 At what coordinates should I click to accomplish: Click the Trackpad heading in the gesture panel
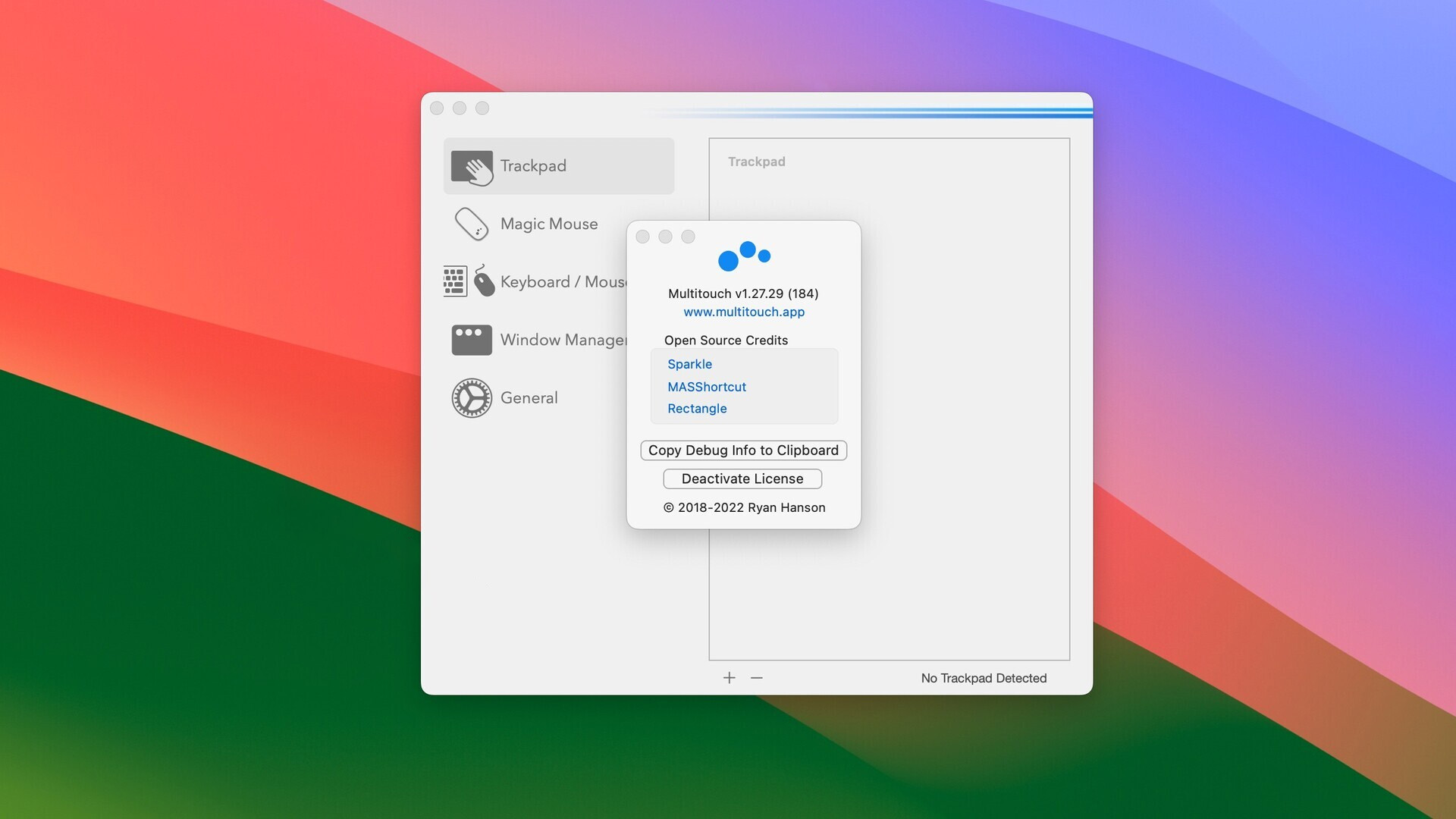pyautogui.click(x=756, y=161)
